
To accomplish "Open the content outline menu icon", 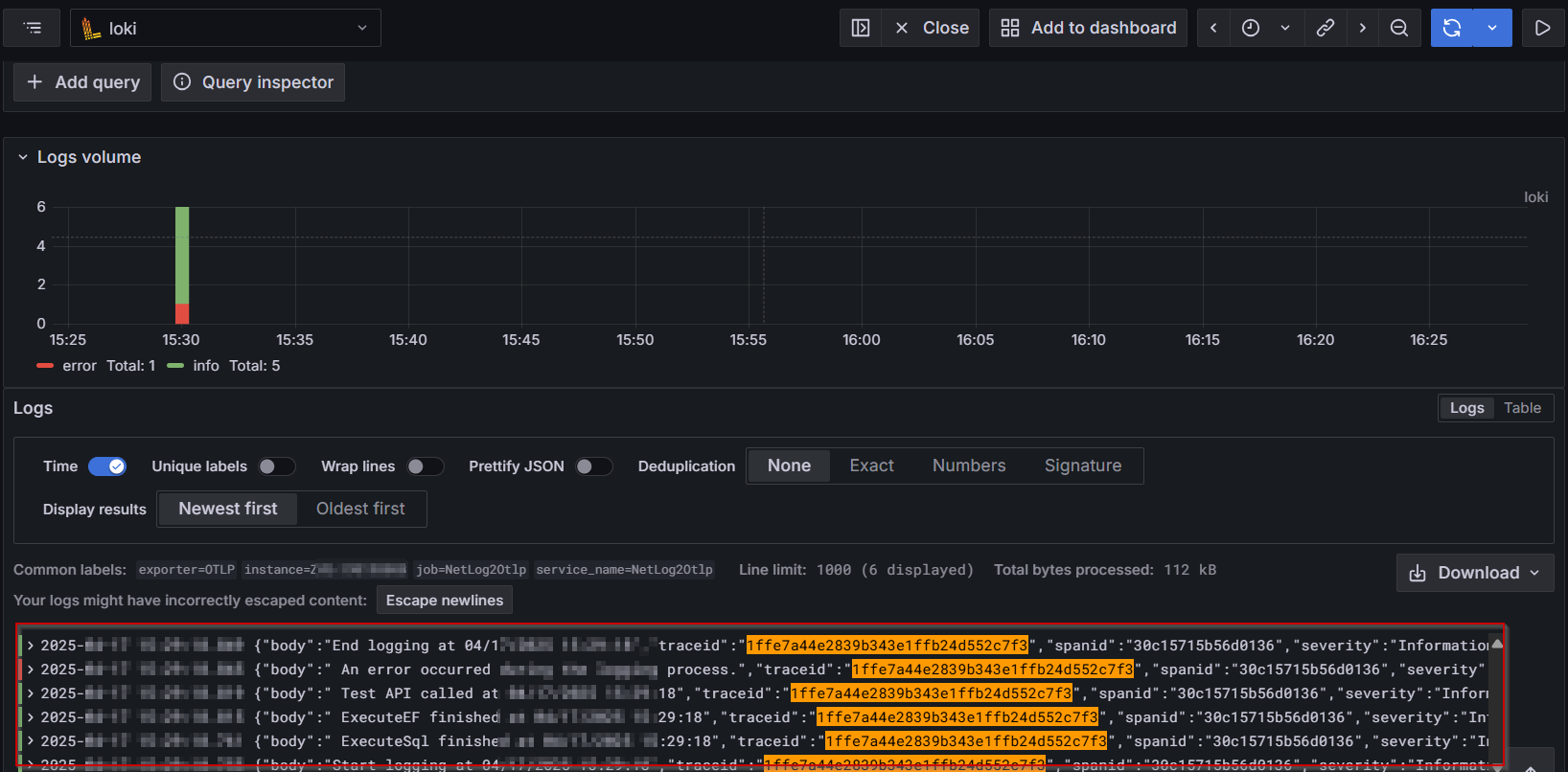I will tap(33, 28).
